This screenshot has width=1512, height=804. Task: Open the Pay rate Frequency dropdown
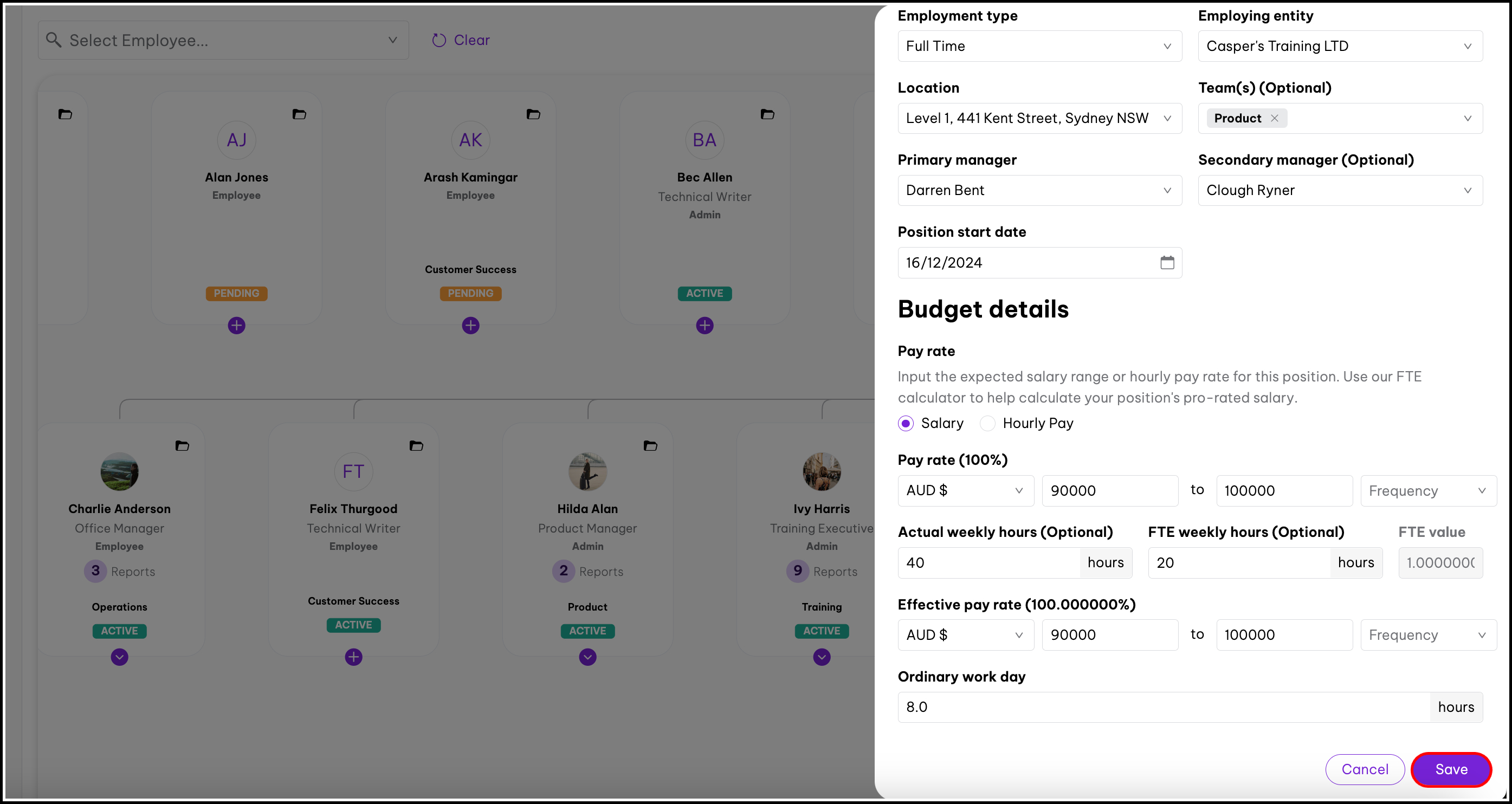click(x=1427, y=491)
